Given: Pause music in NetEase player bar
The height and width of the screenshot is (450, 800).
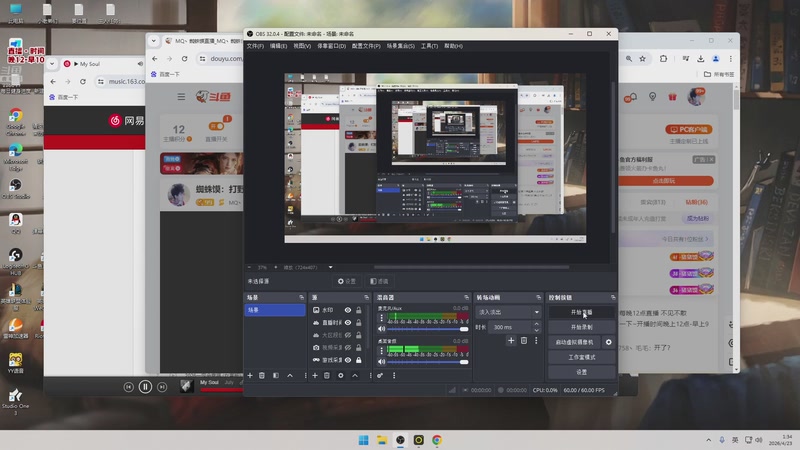Looking at the screenshot, I should point(145,387).
